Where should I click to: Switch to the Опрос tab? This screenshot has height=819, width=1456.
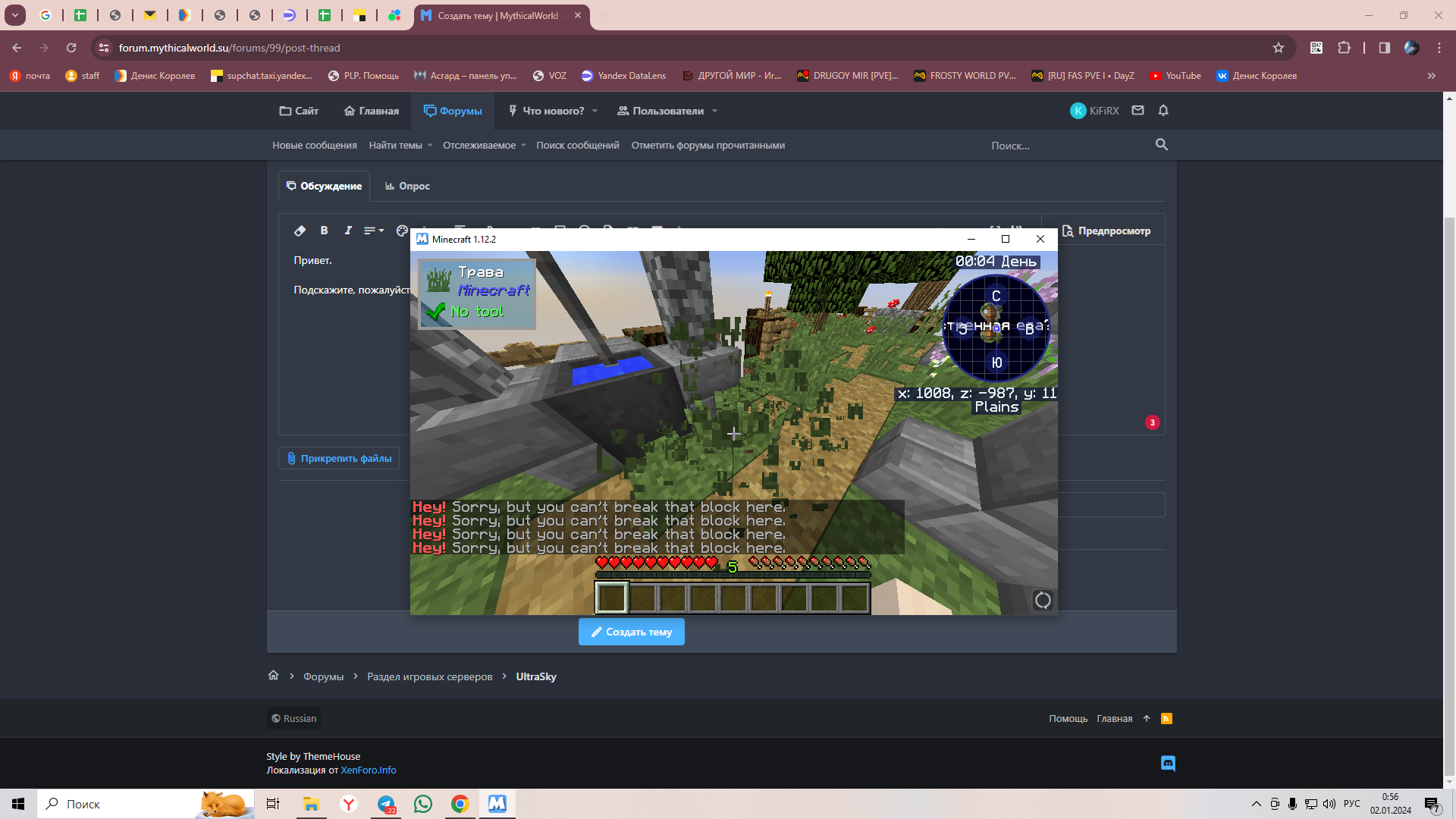407,186
